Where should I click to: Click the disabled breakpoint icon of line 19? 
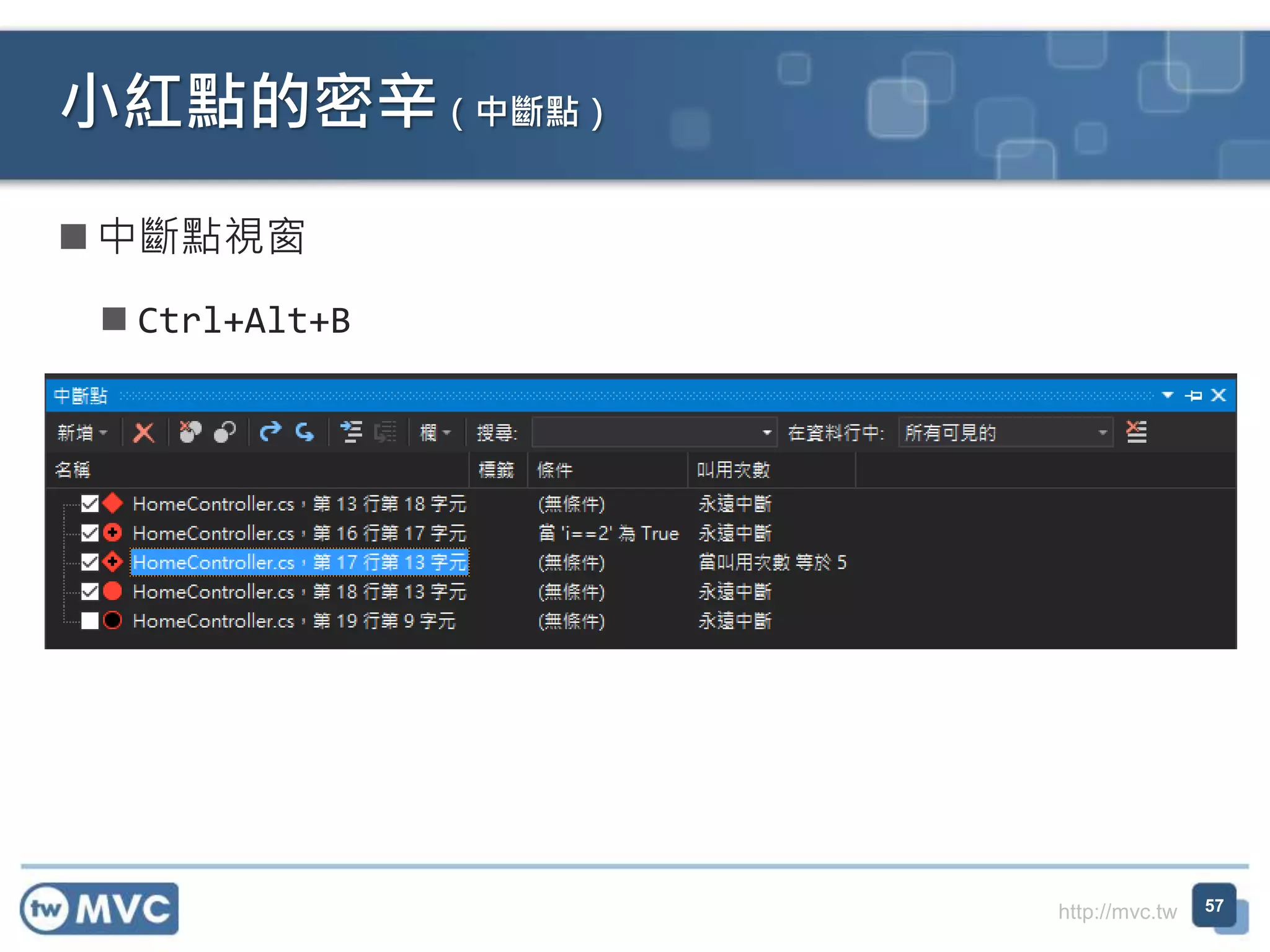point(113,620)
